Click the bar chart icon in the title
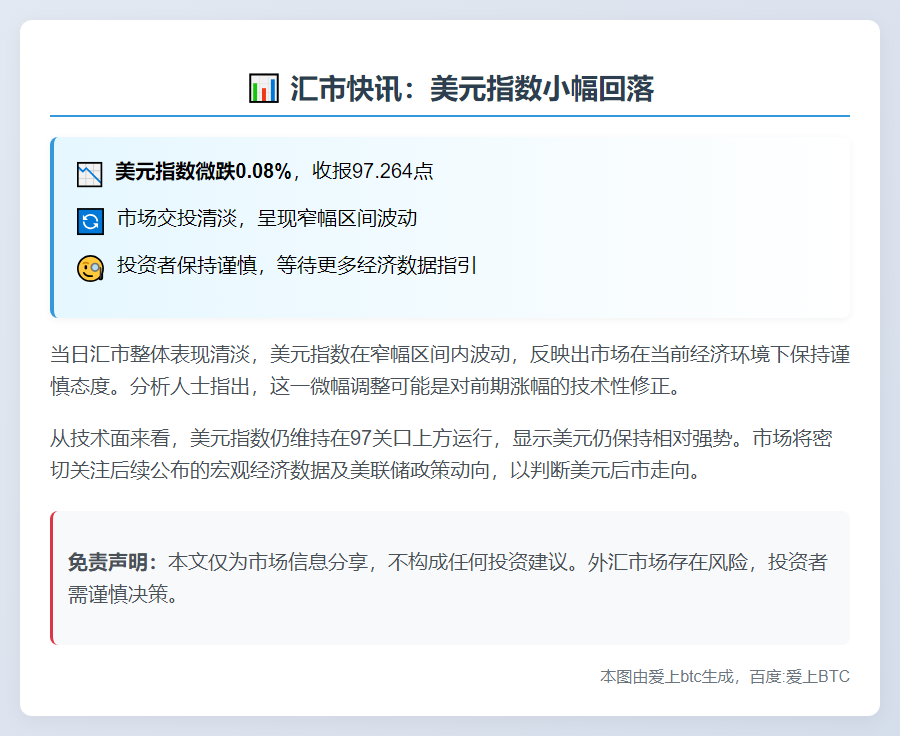 pyautogui.click(x=263, y=89)
